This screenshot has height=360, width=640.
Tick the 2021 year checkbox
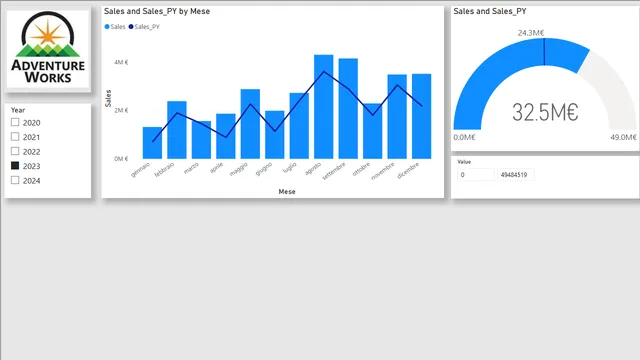coord(15,136)
